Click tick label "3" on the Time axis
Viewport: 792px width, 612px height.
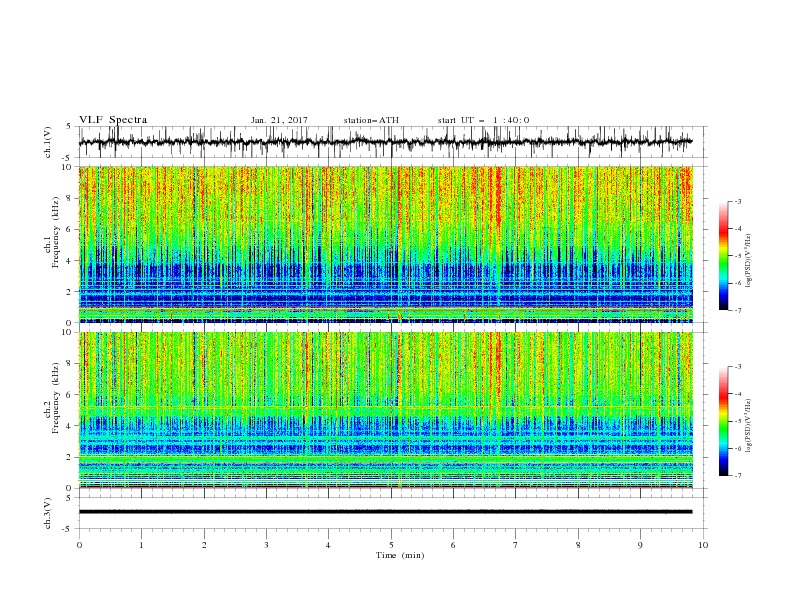tap(266, 545)
